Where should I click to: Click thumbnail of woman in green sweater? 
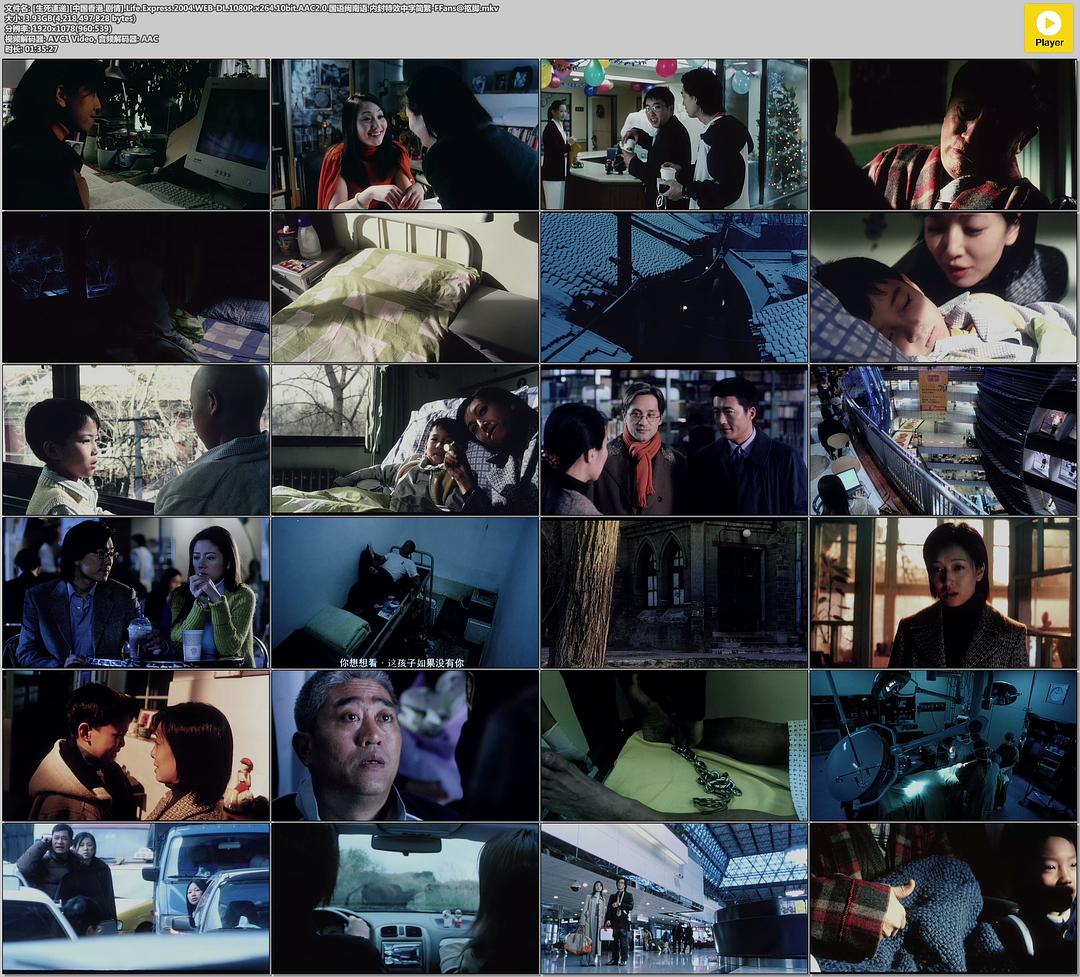(136, 592)
